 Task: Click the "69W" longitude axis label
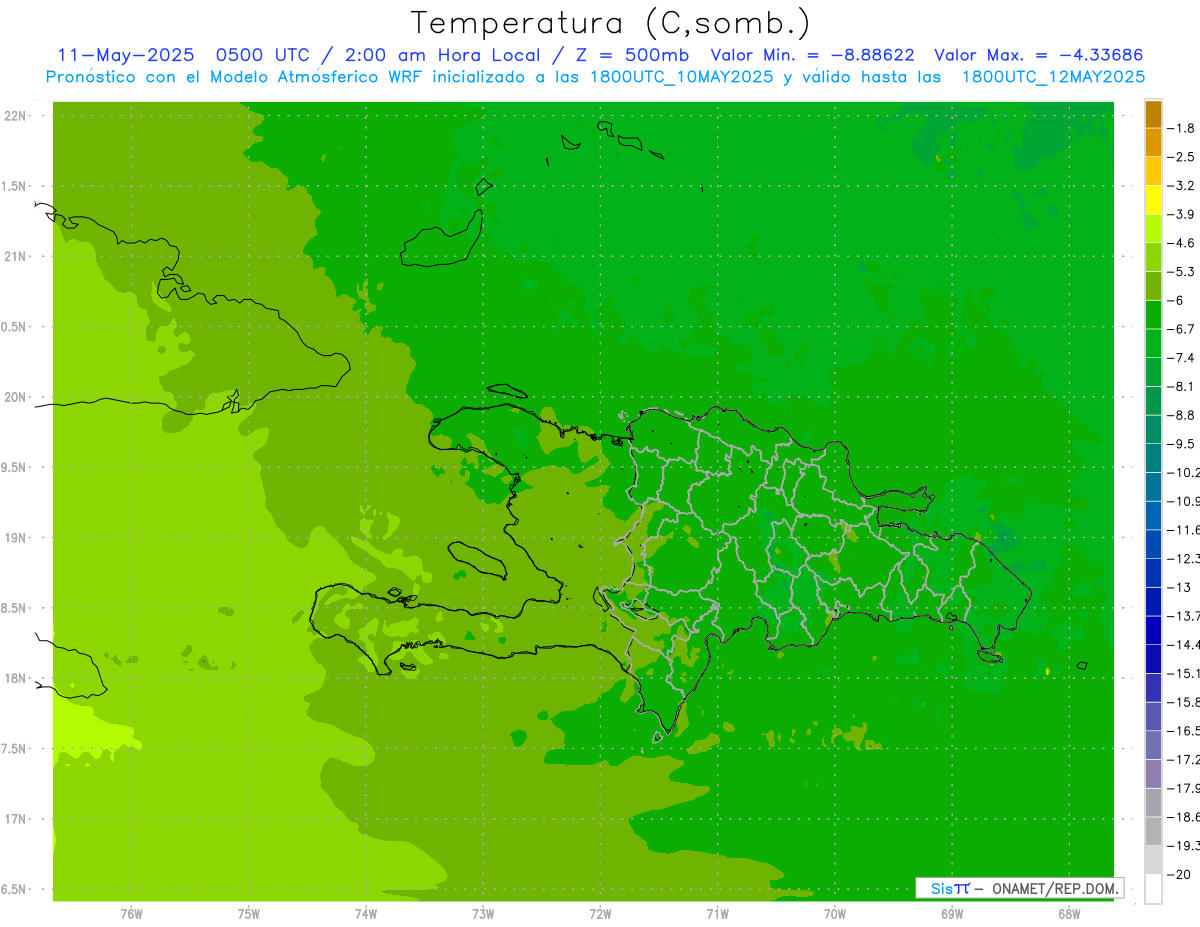tap(952, 913)
